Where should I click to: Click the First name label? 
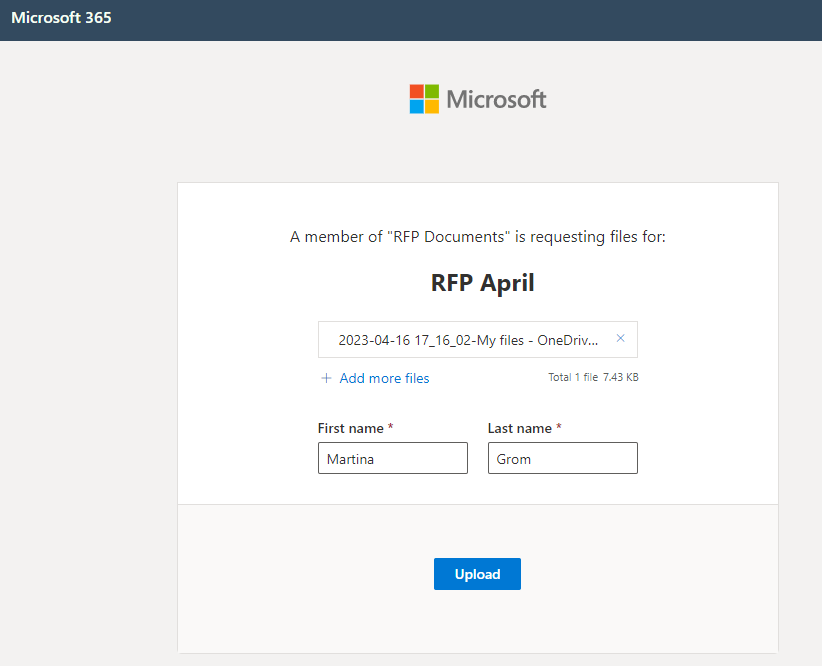coord(350,428)
